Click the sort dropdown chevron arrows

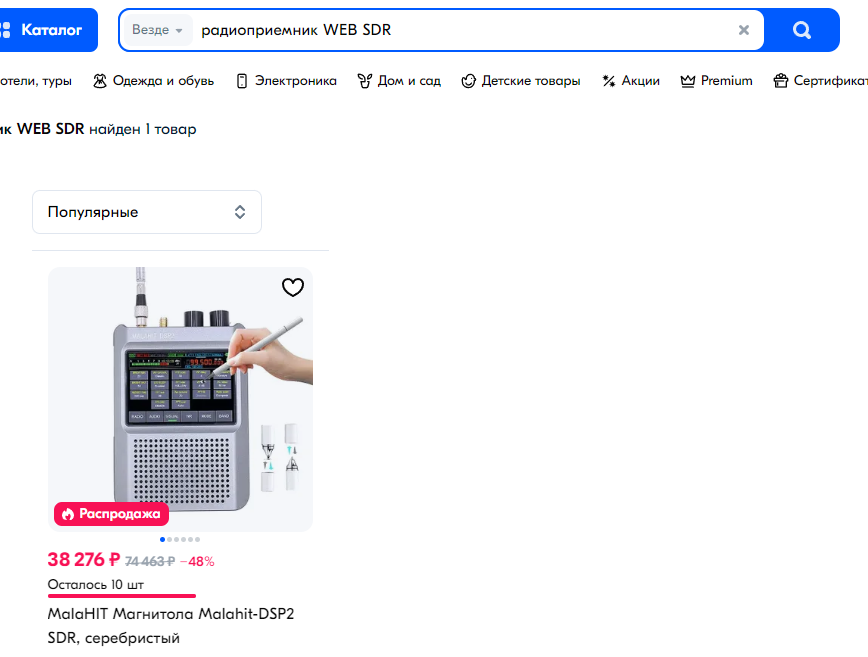coord(240,212)
